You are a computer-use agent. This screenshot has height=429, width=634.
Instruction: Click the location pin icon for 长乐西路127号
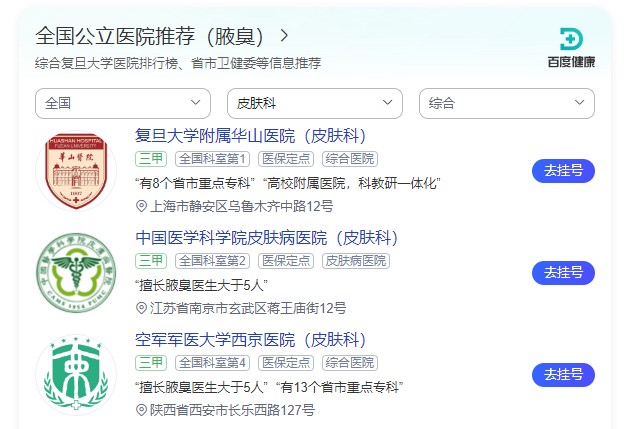tap(141, 410)
